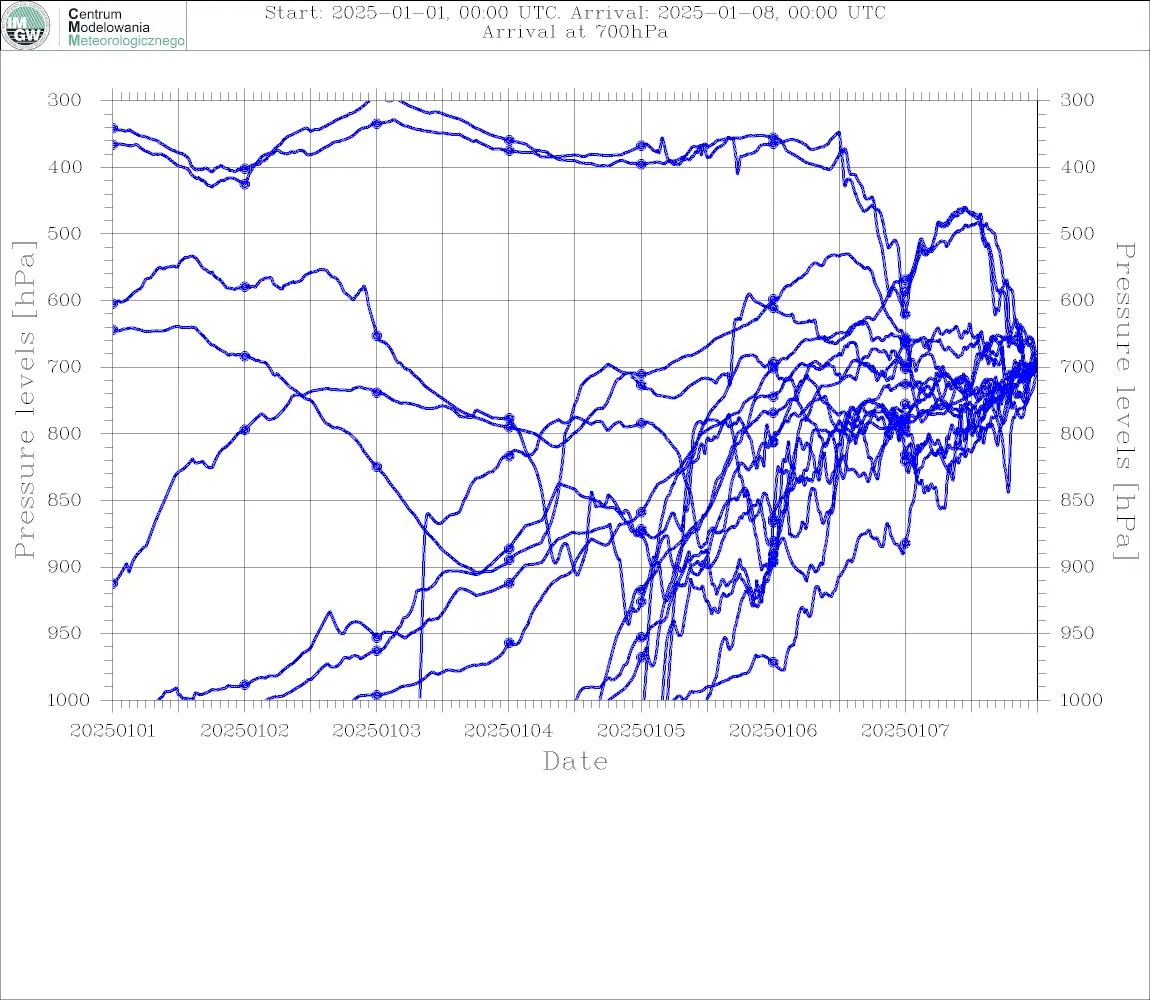
Task: Click the left axis 700 label
Action: [65, 367]
